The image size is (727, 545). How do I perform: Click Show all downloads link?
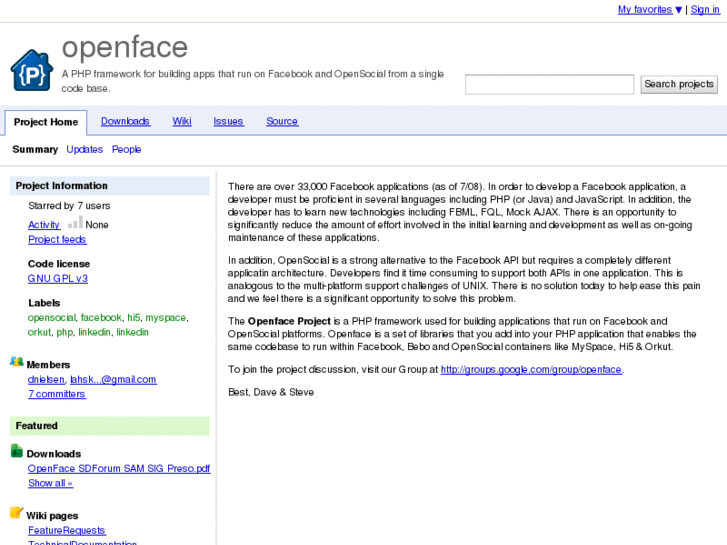click(x=50, y=483)
